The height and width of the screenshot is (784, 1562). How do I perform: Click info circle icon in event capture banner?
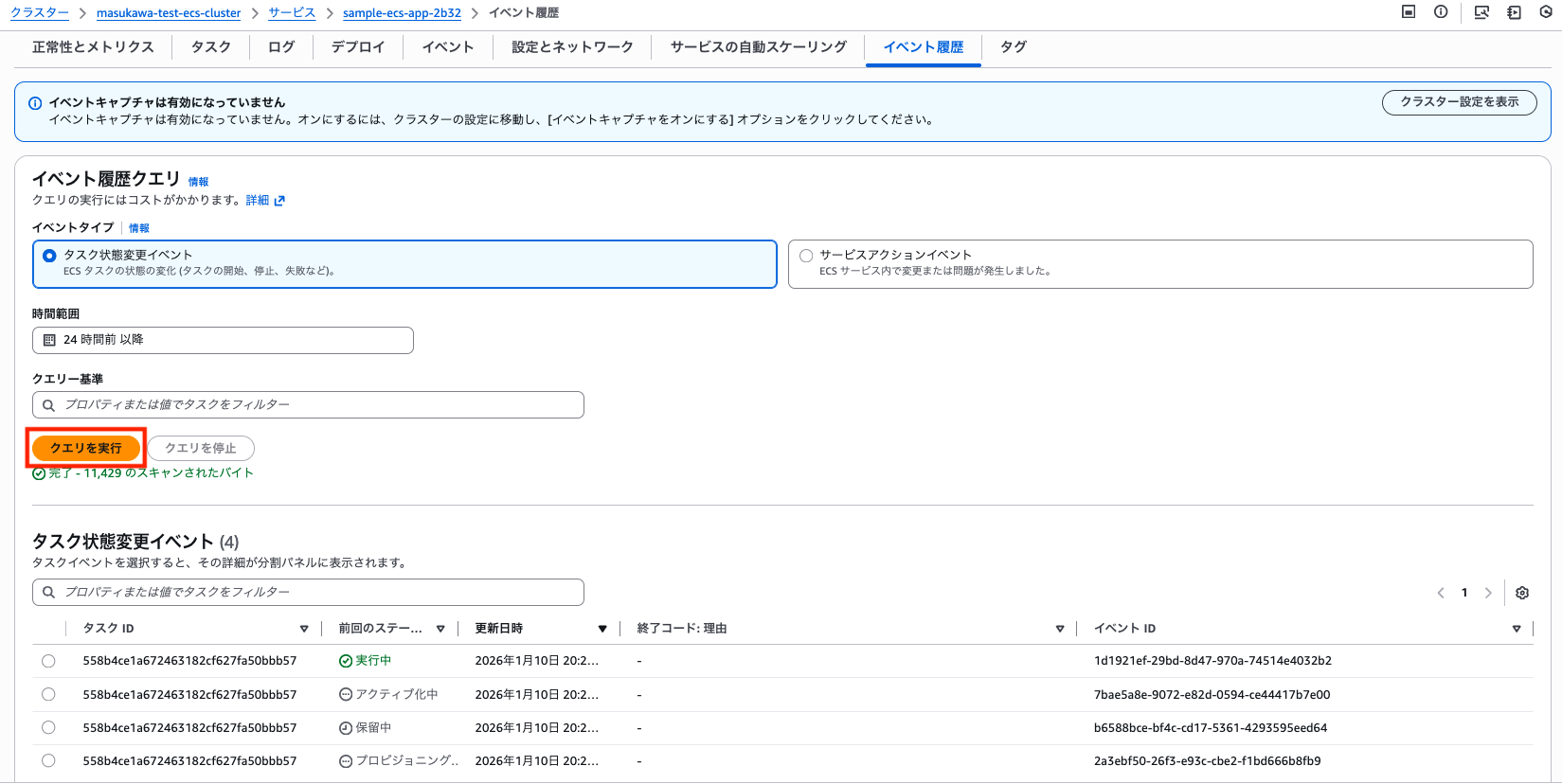(x=35, y=103)
